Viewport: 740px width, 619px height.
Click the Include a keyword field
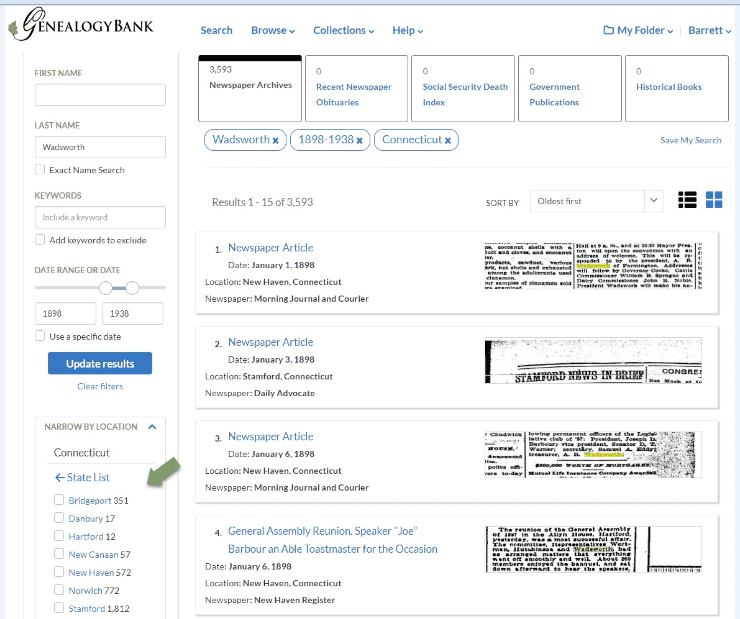click(x=100, y=217)
